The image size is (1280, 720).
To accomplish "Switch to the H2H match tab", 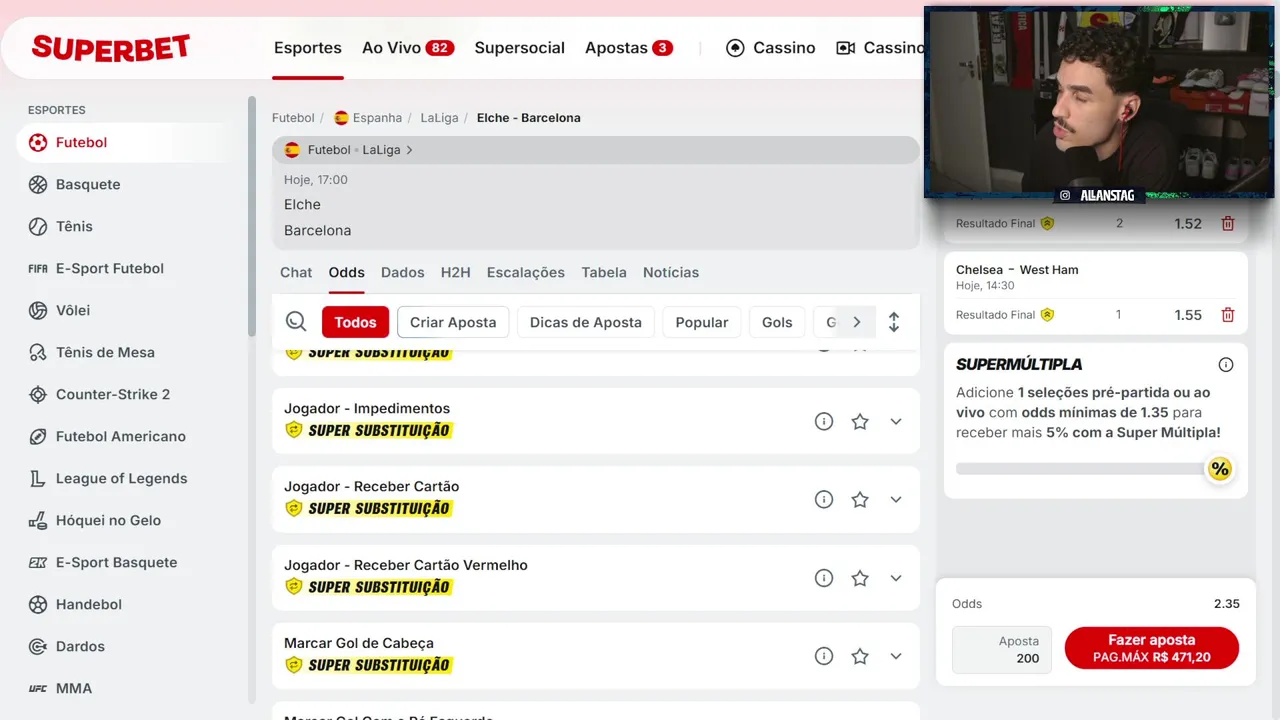I will (x=455, y=273).
